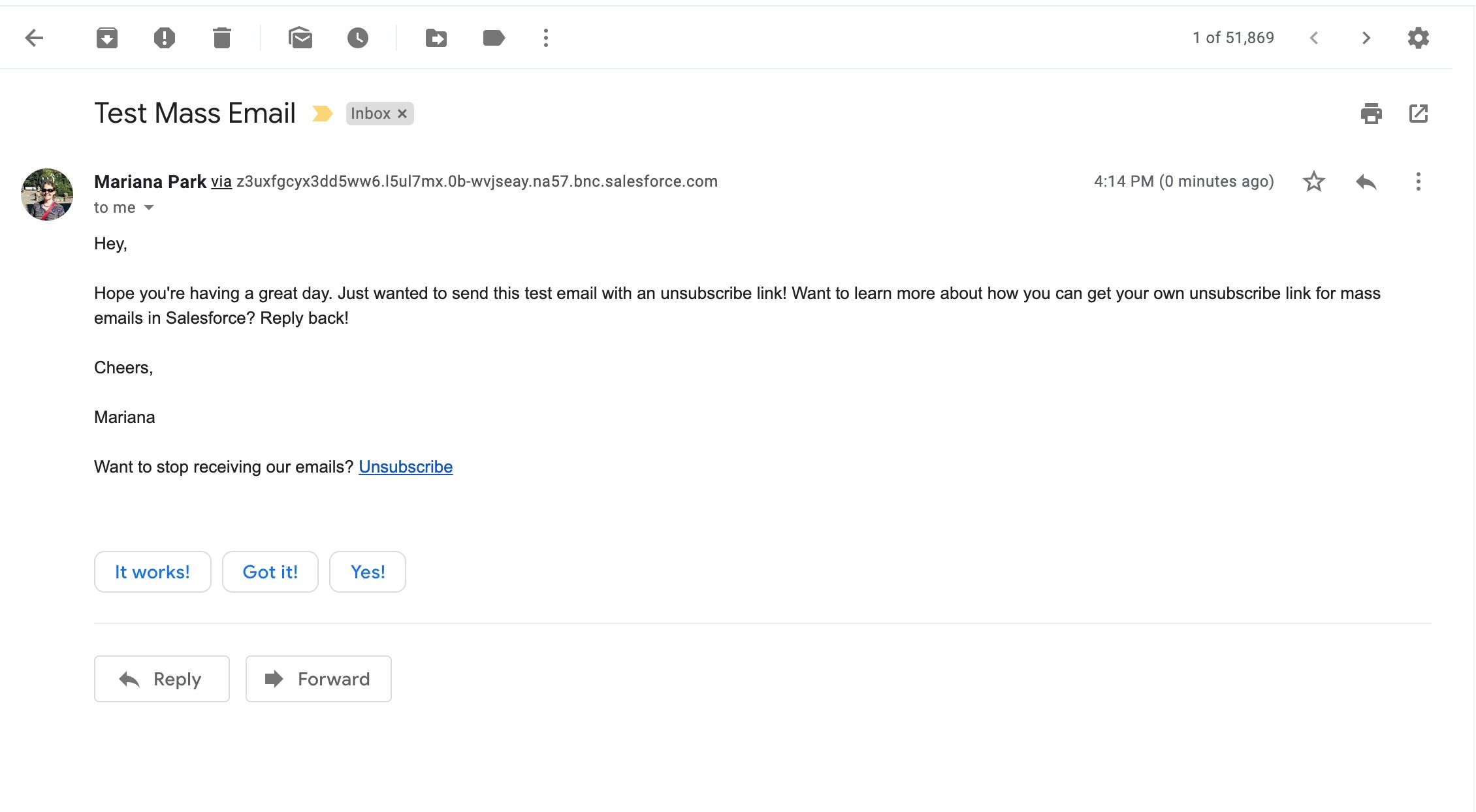Click the back arrow to return to inbox
The height and width of the screenshot is (812, 1476).
point(32,38)
